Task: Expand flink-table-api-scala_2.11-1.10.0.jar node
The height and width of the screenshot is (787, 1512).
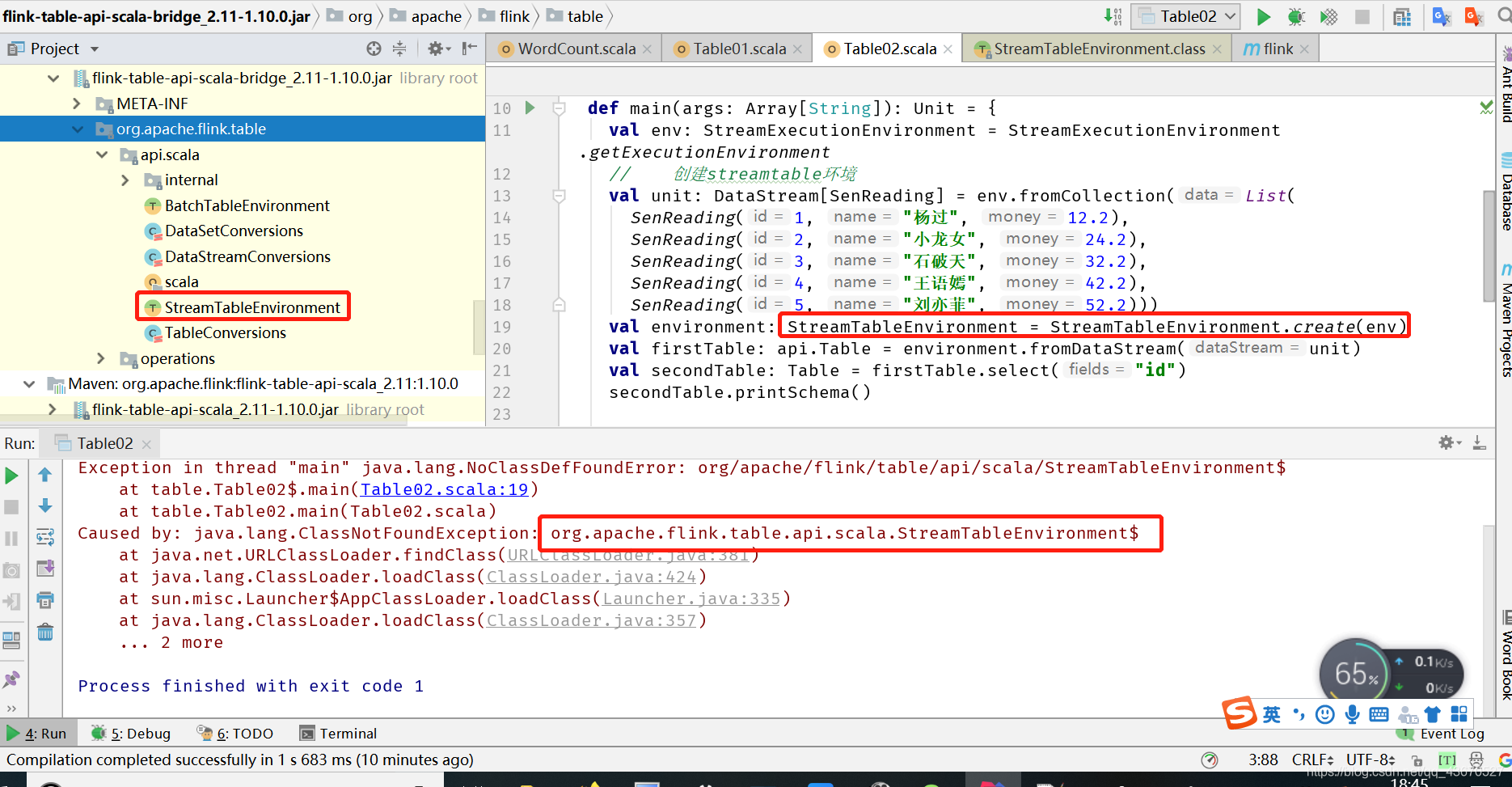Action: point(53,409)
